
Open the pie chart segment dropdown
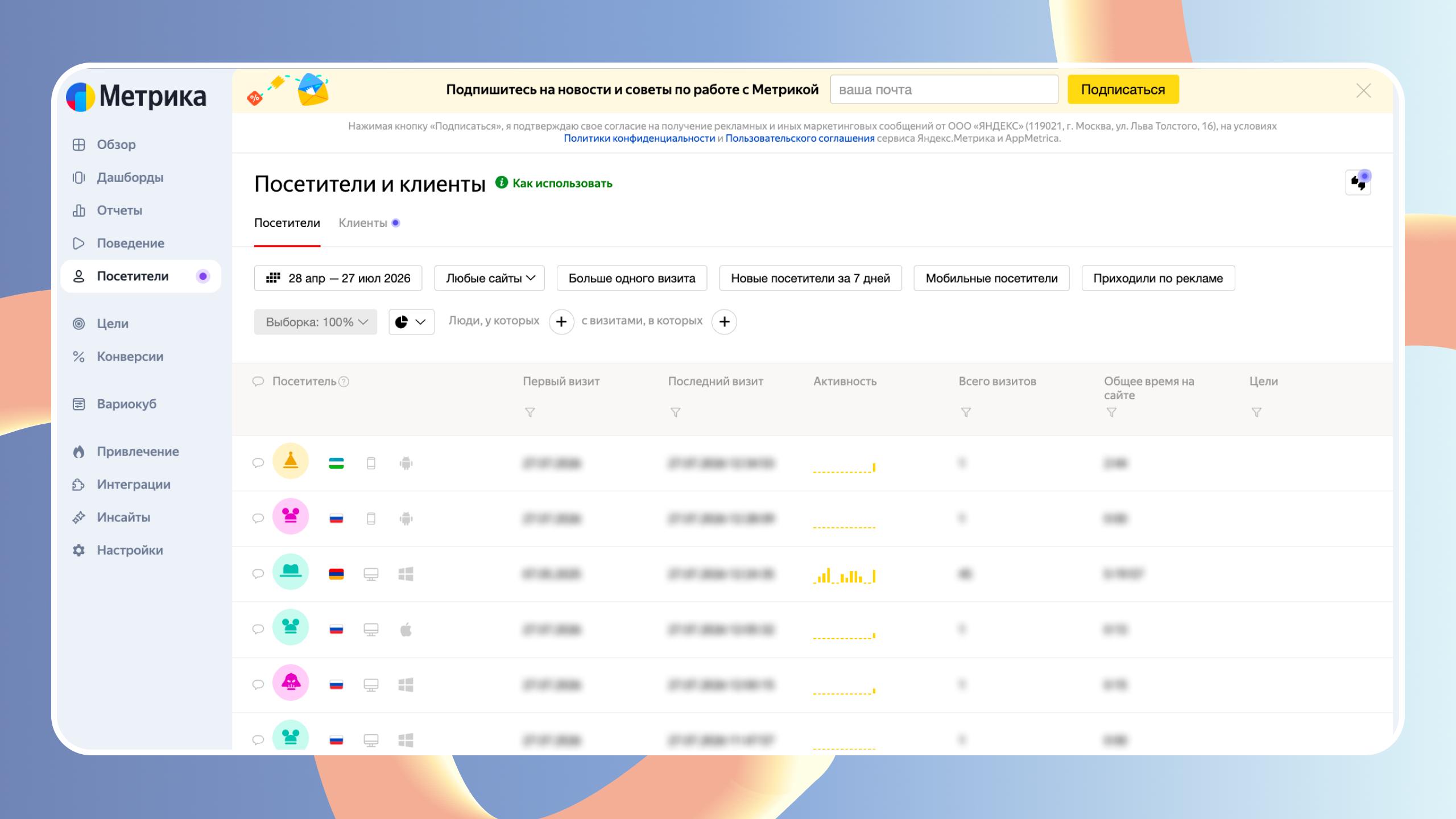coord(411,322)
